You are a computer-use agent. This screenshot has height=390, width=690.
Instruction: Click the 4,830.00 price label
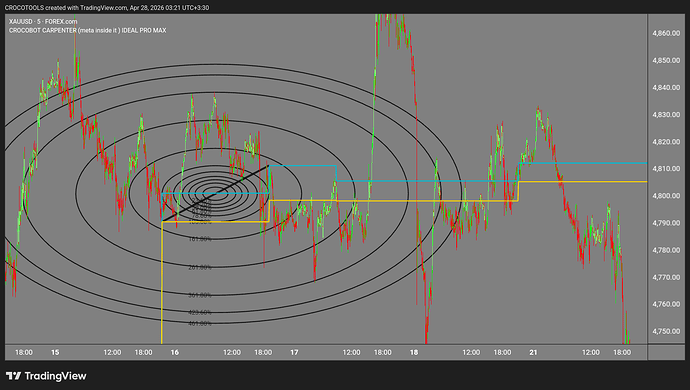pos(666,115)
